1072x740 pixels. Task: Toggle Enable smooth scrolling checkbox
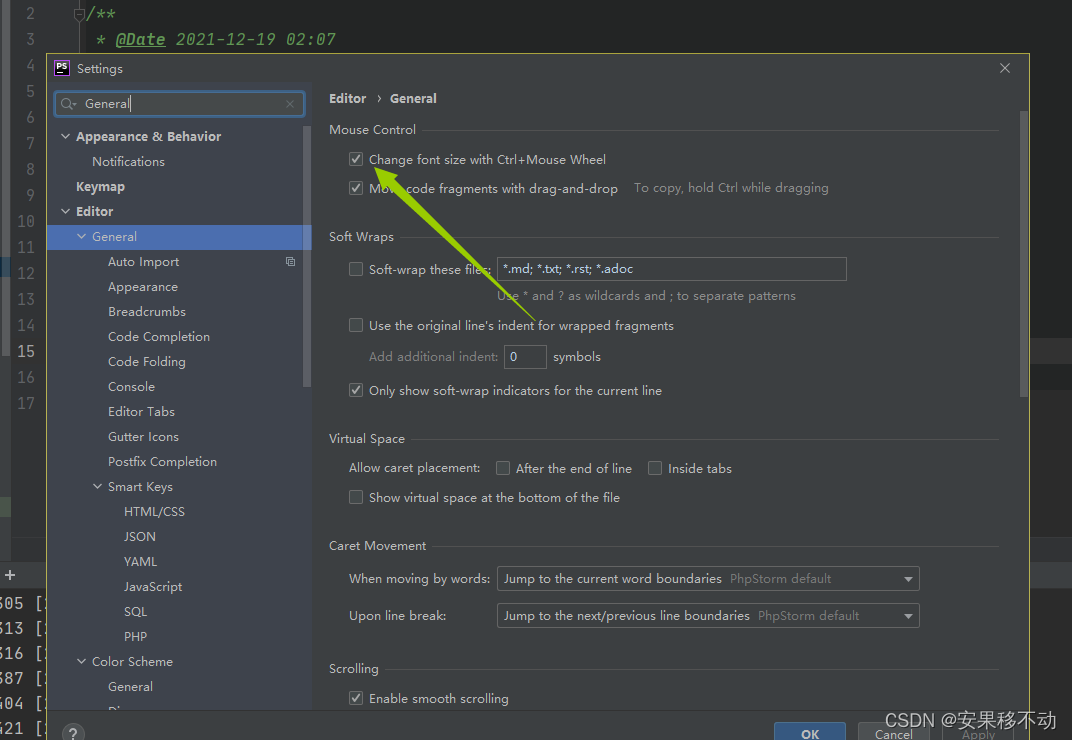[356, 698]
